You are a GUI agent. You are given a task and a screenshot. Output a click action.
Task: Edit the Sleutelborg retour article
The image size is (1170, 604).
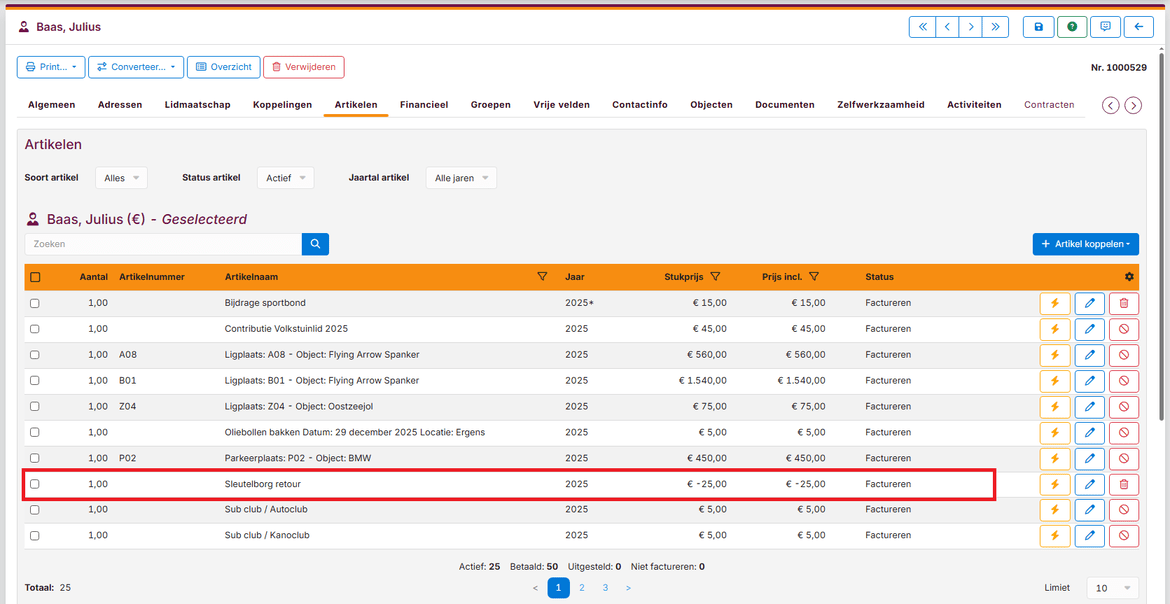tap(1089, 485)
